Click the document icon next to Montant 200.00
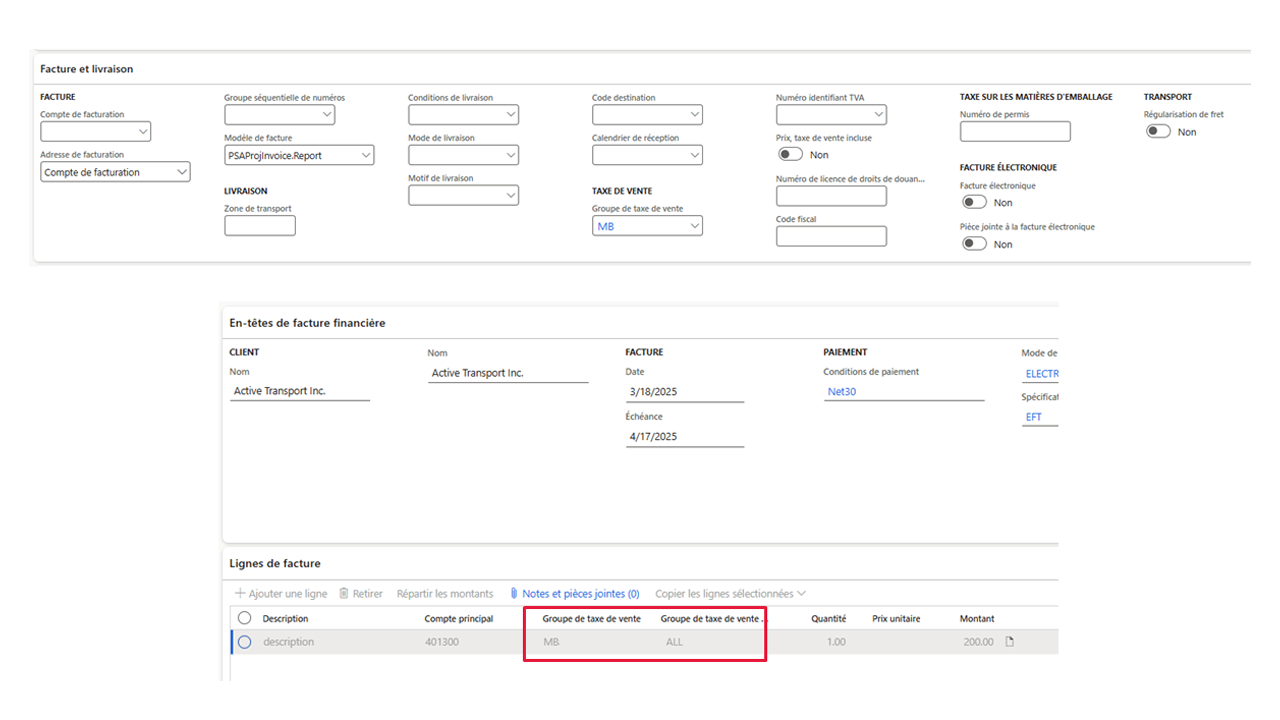Viewport: 1280px width, 720px height. pyautogui.click(x=1009, y=642)
